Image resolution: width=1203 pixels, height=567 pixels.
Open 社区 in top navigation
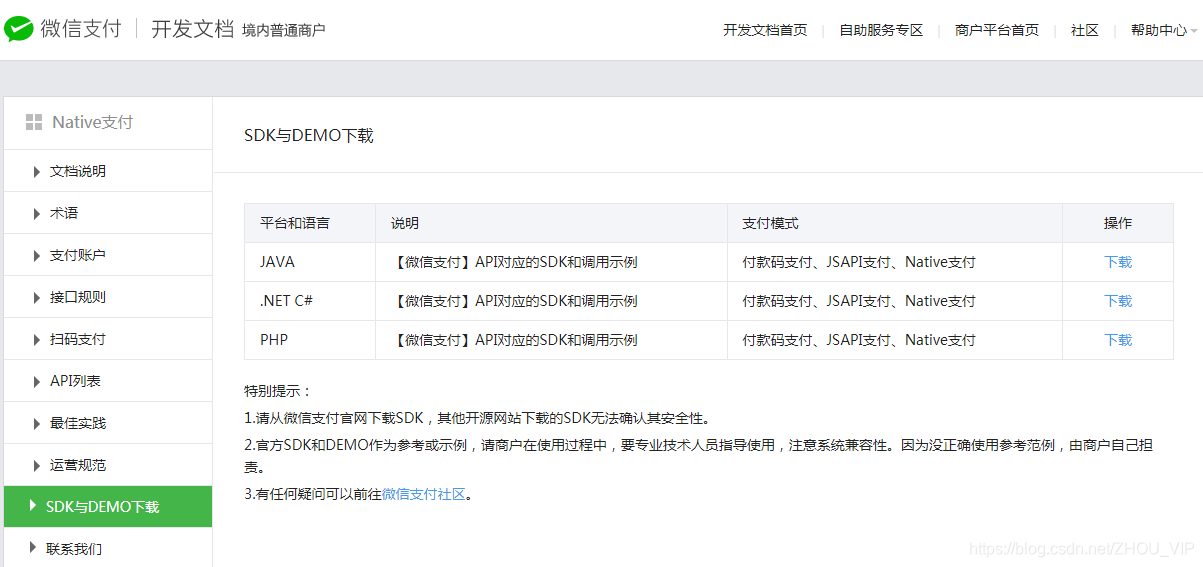[1085, 30]
